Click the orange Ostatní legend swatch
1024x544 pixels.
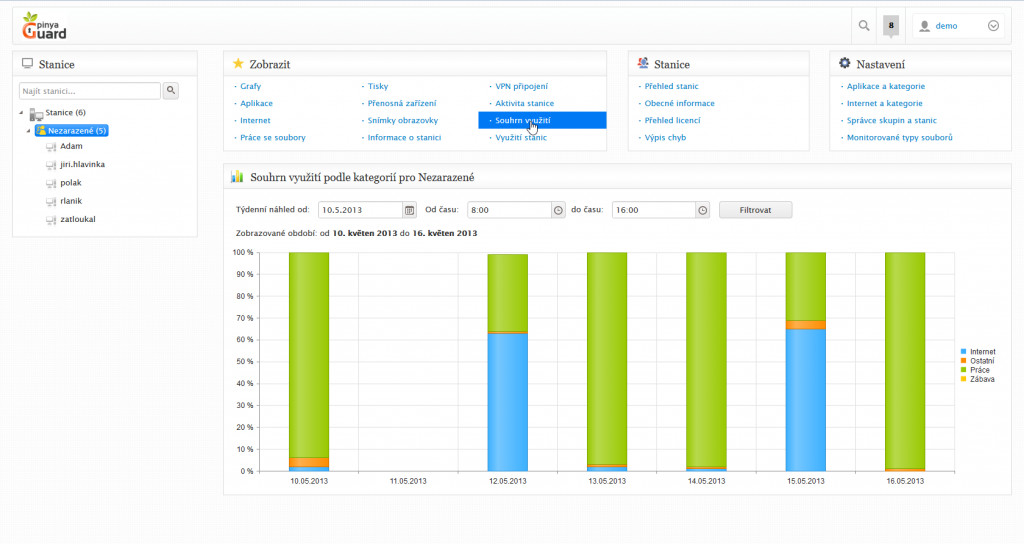click(963, 360)
